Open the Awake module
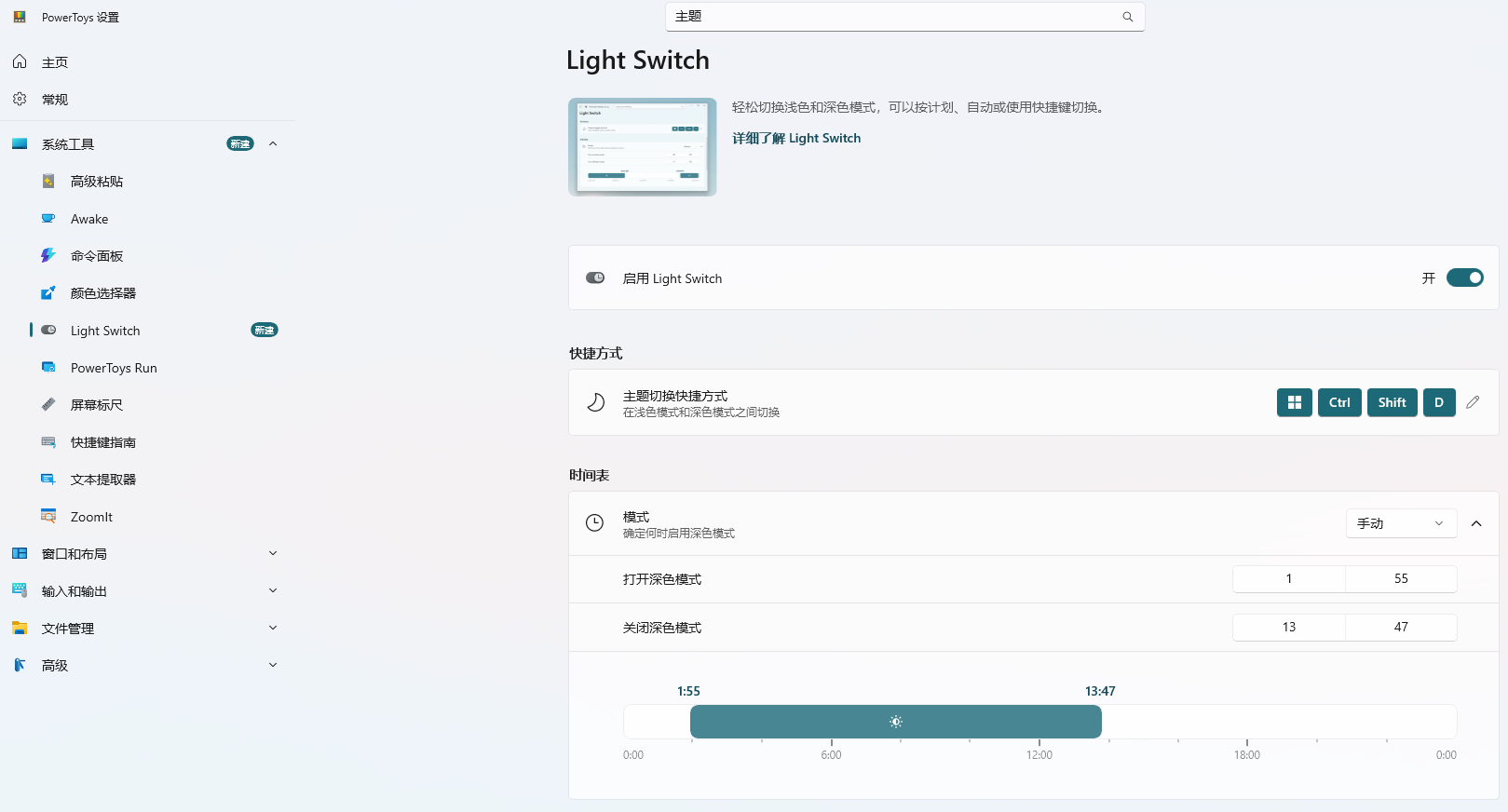The image size is (1508, 812). [x=89, y=219]
